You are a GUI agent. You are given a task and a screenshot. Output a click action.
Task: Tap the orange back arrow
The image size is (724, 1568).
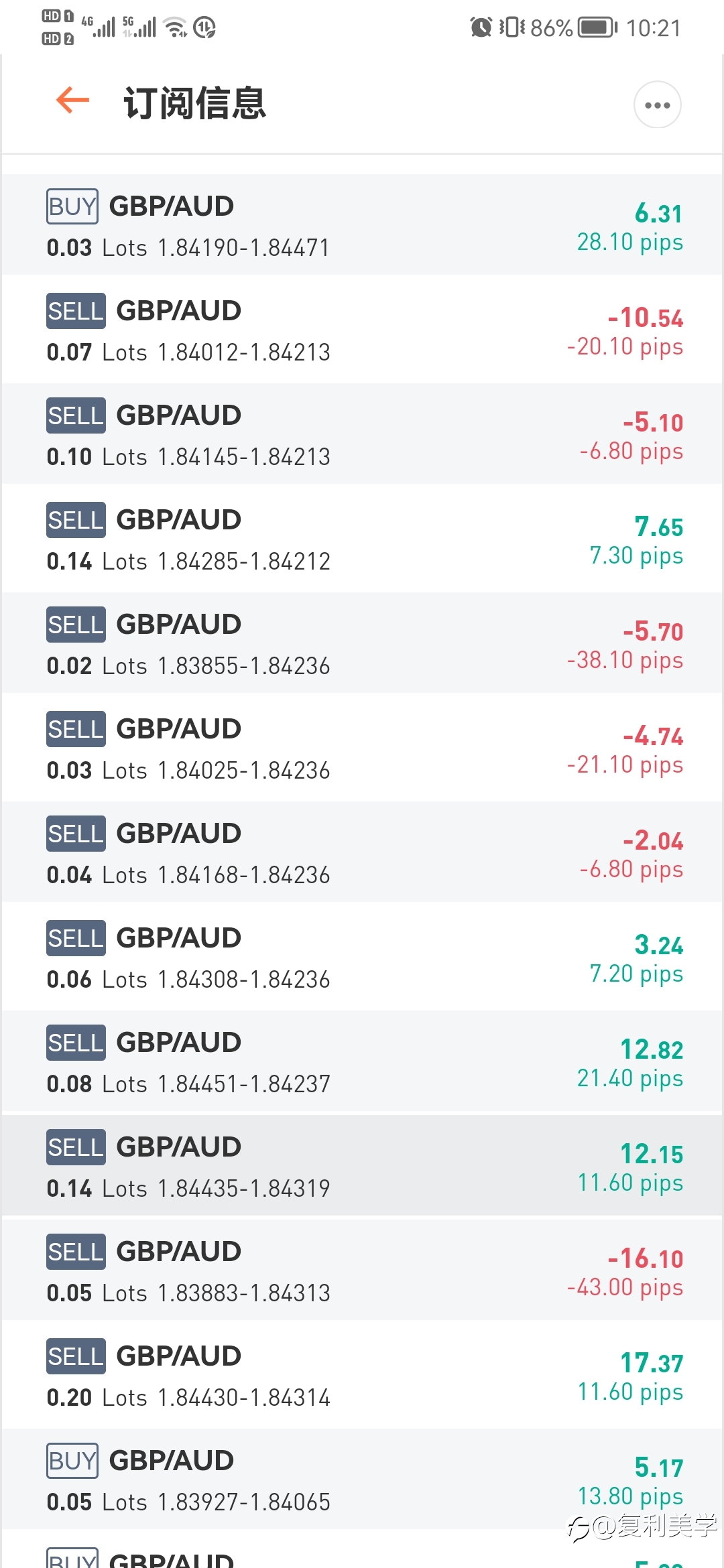(72, 101)
